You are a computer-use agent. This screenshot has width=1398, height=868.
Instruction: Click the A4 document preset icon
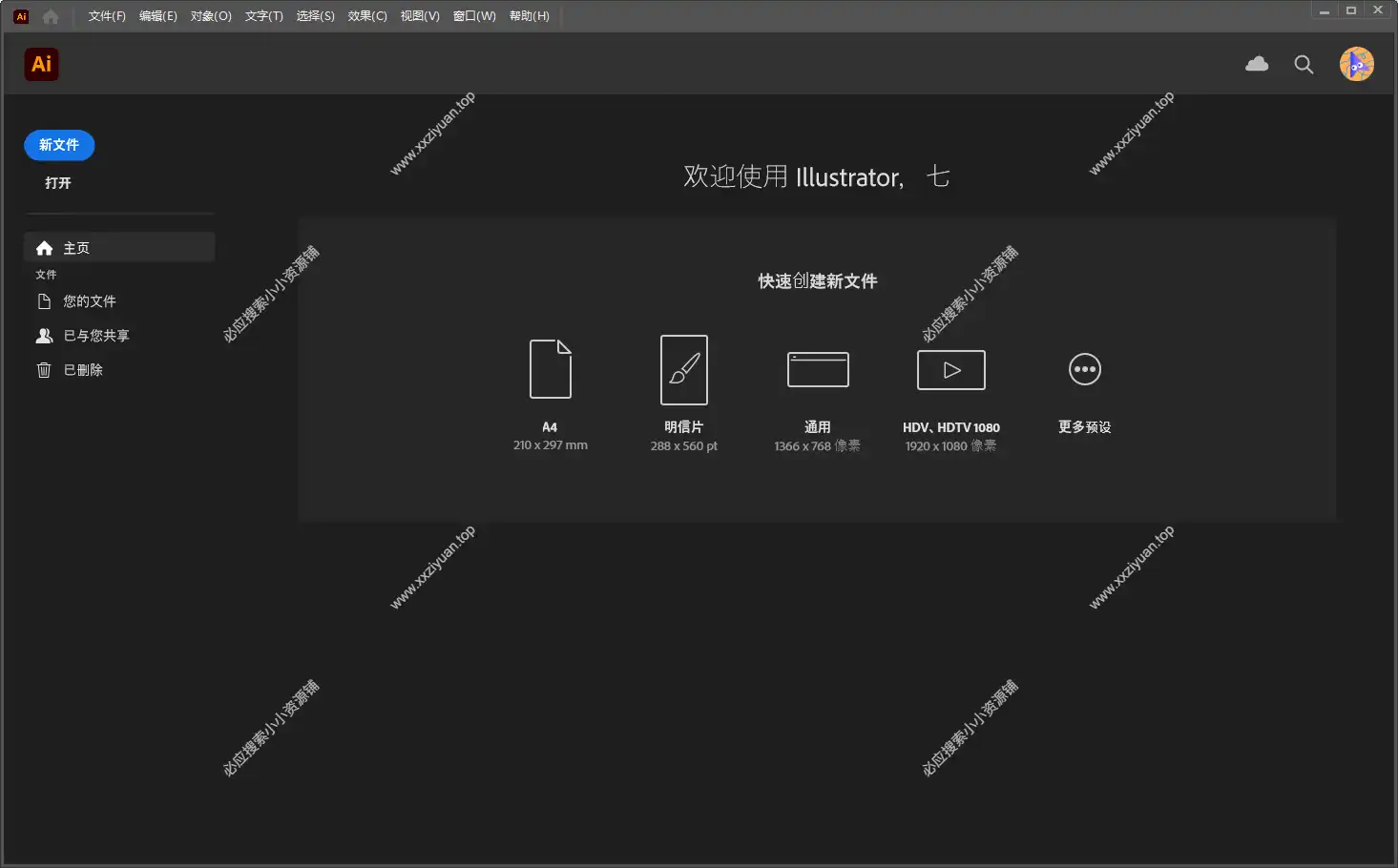[551, 369]
